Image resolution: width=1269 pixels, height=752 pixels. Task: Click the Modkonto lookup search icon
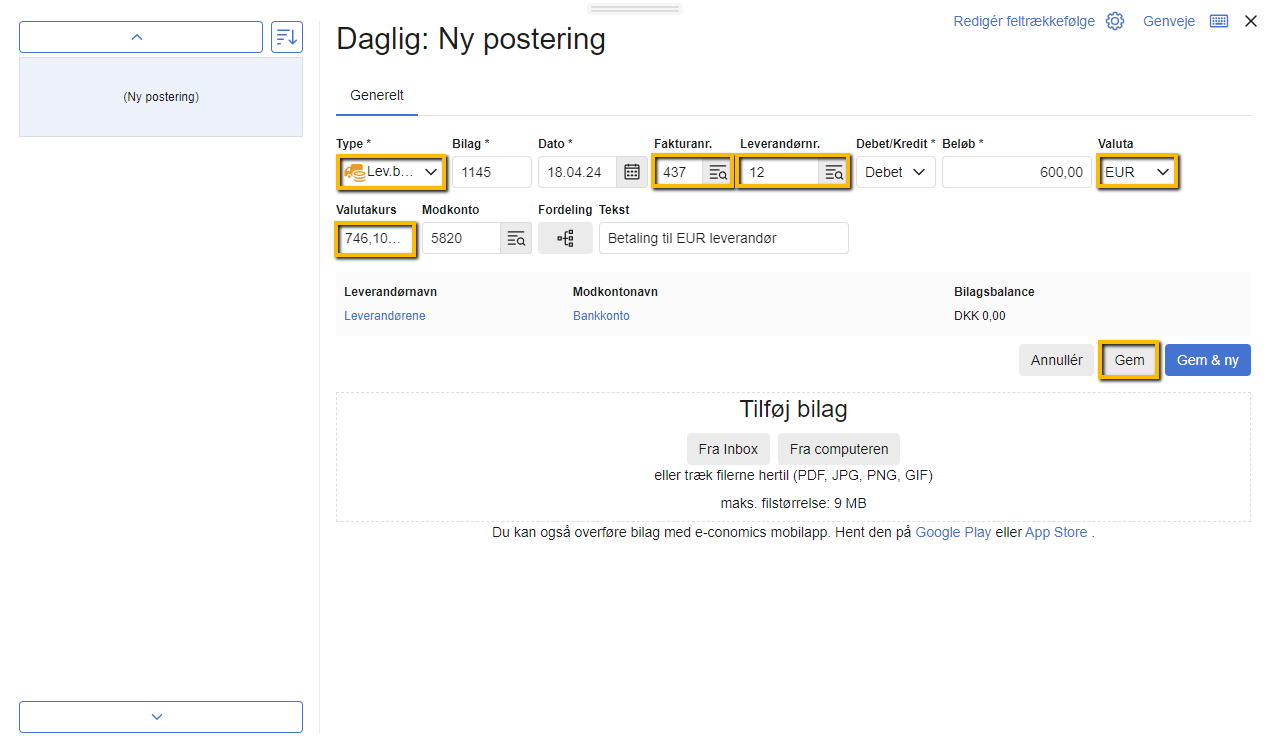click(516, 238)
